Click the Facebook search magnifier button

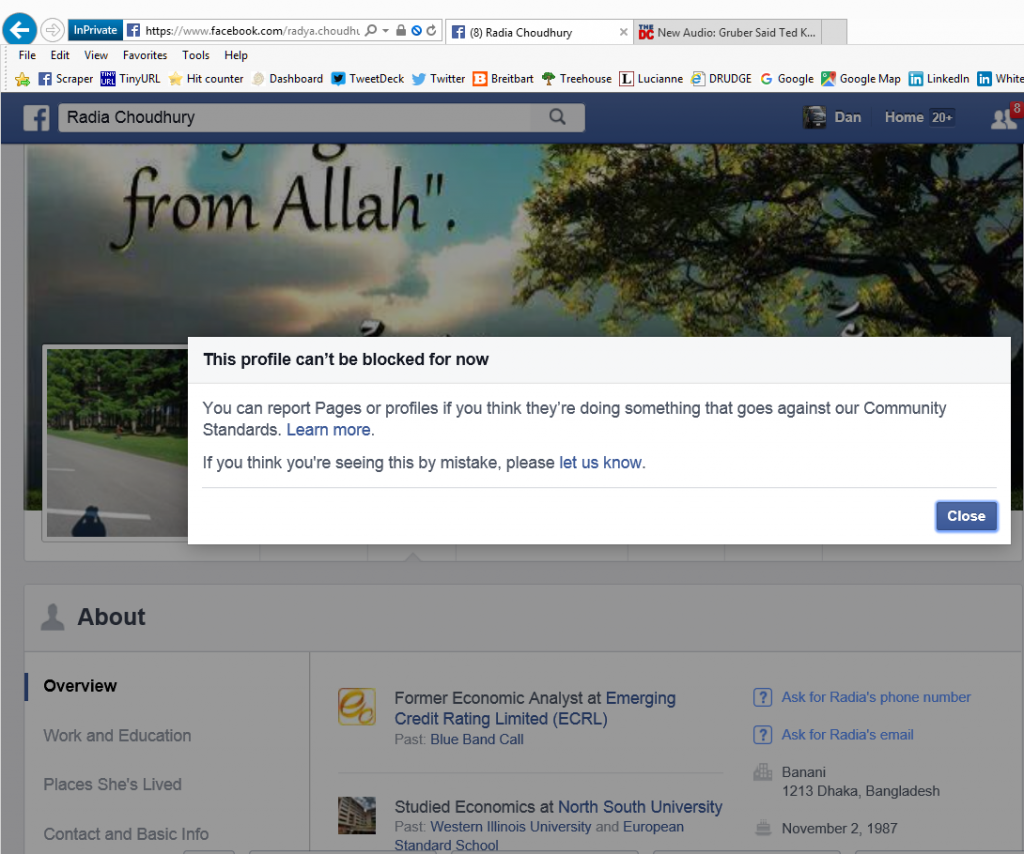click(557, 117)
